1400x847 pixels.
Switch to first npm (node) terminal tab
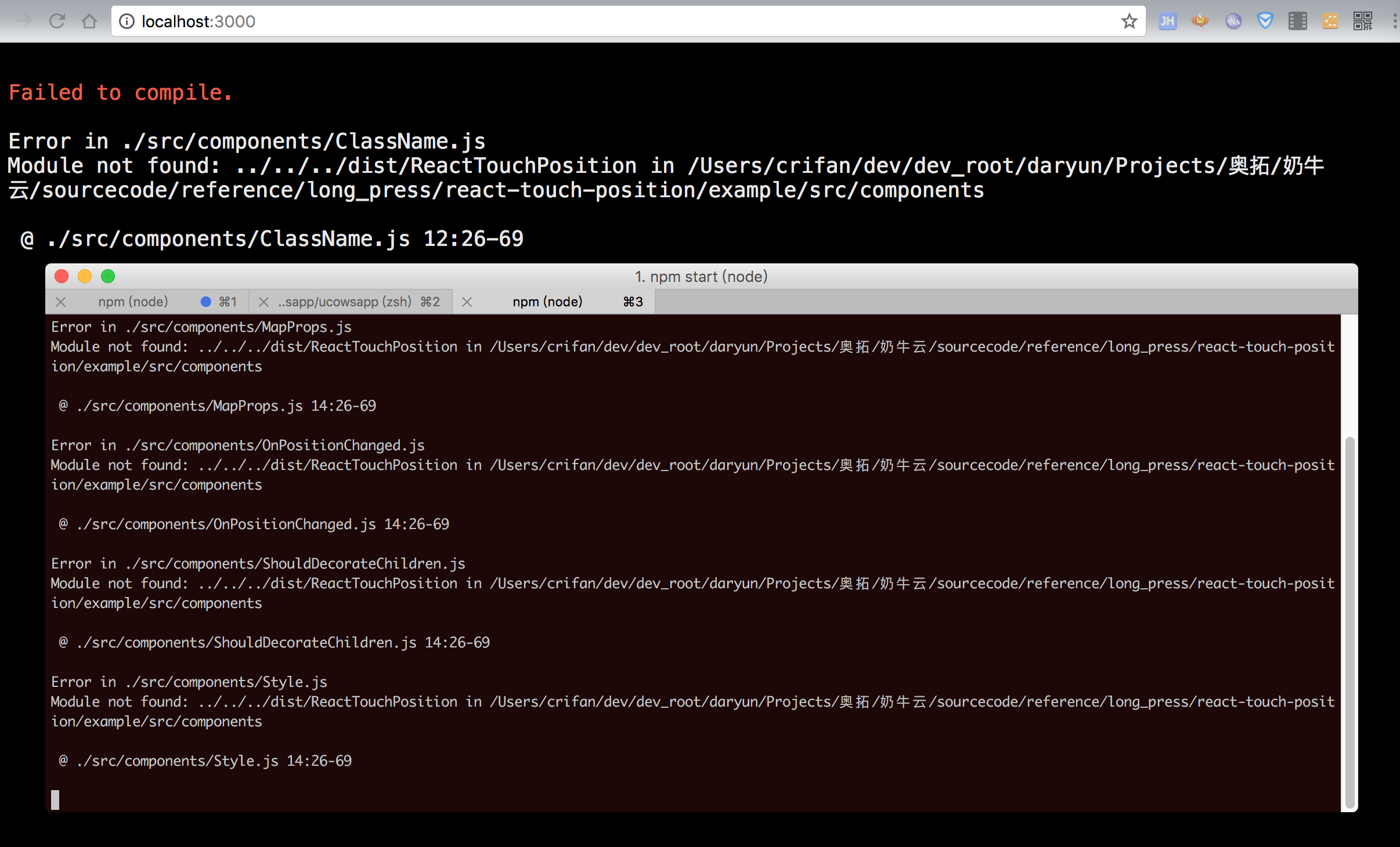(x=133, y=302)
